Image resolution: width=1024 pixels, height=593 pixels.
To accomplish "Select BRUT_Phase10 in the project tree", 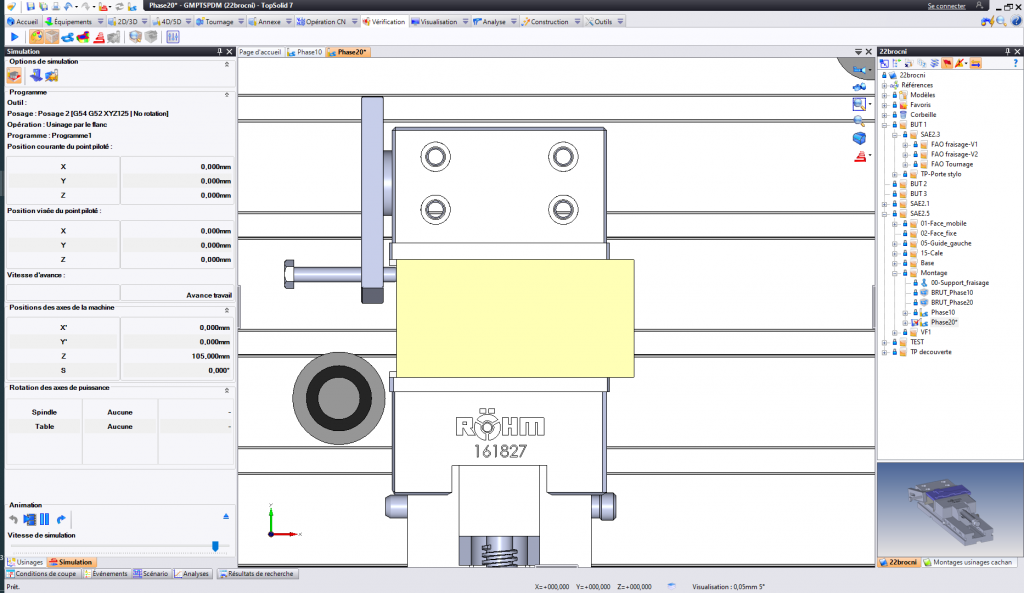I will [951, 292].
